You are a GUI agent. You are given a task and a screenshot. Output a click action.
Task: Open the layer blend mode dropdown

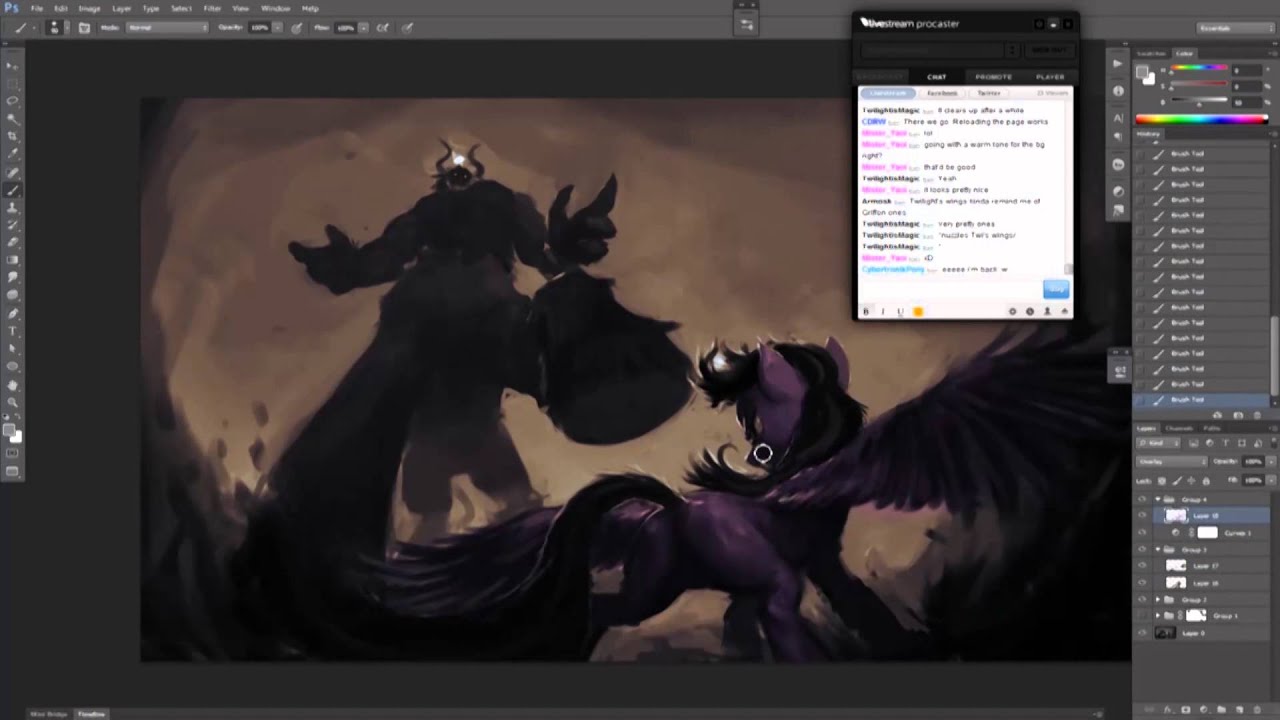[1171, 462]
